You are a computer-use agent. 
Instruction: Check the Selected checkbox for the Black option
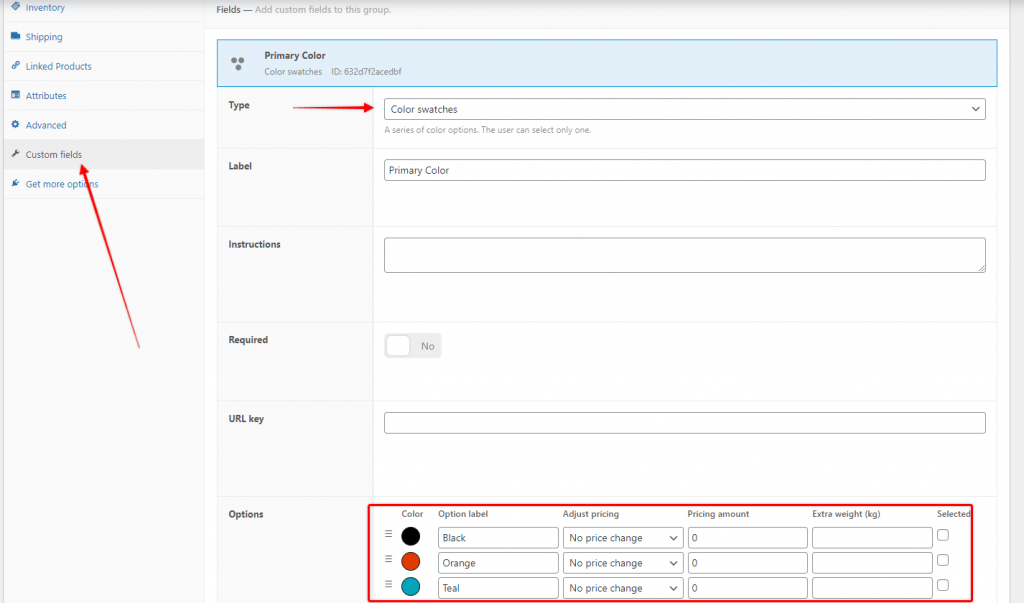(943, 535)
